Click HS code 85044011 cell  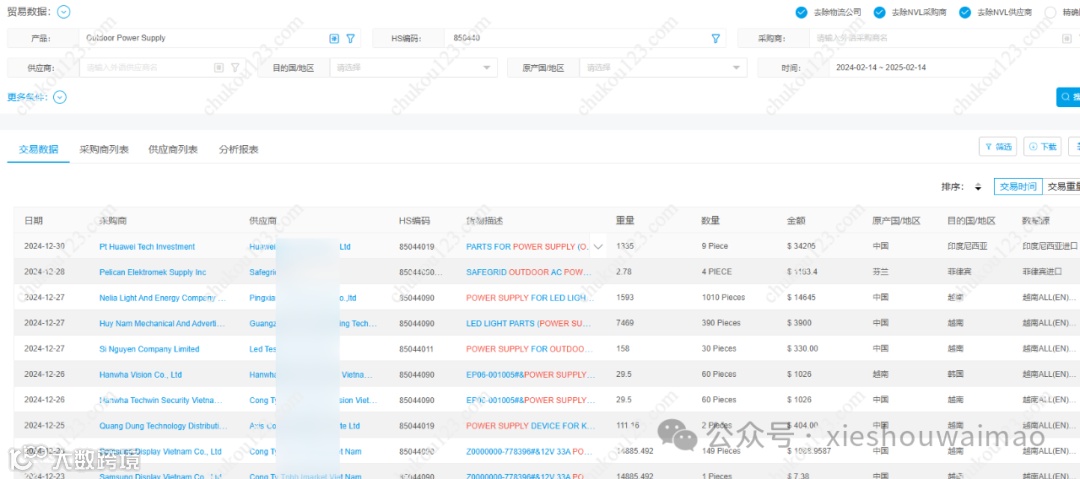(x=416, y=349)
